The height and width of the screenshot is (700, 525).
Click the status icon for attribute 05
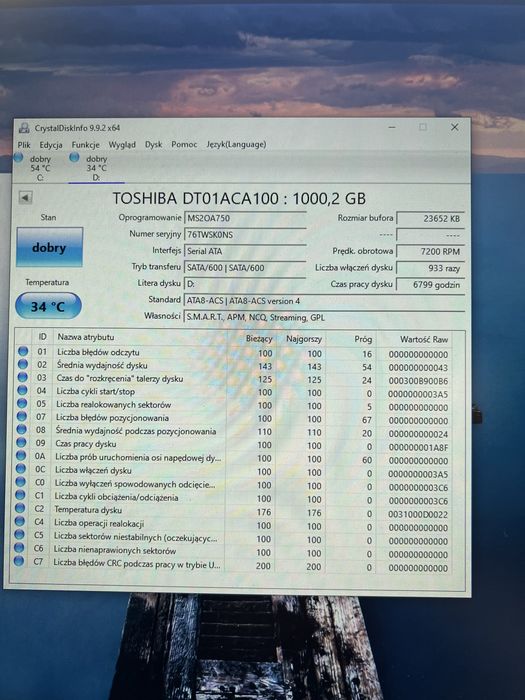(x=21, y=403)
